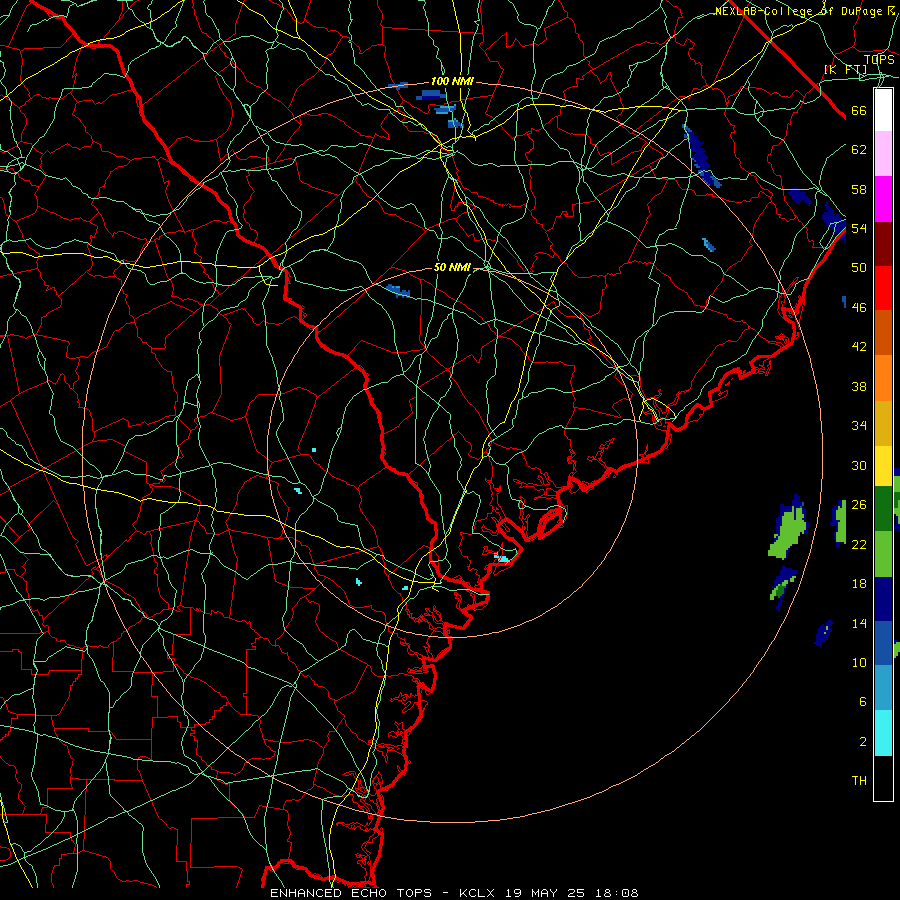The width and height of the screenshot is (900, 900).
Task: Click the large light green offshore echo
Action: pyautogui.click(x=789, y=529)
